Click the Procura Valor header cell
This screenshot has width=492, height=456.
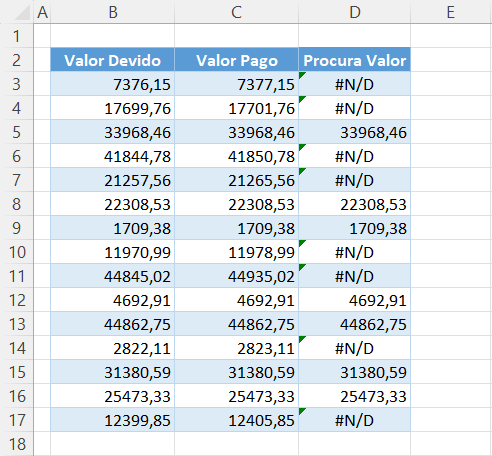pyautogui.click(x=355, y=60)
